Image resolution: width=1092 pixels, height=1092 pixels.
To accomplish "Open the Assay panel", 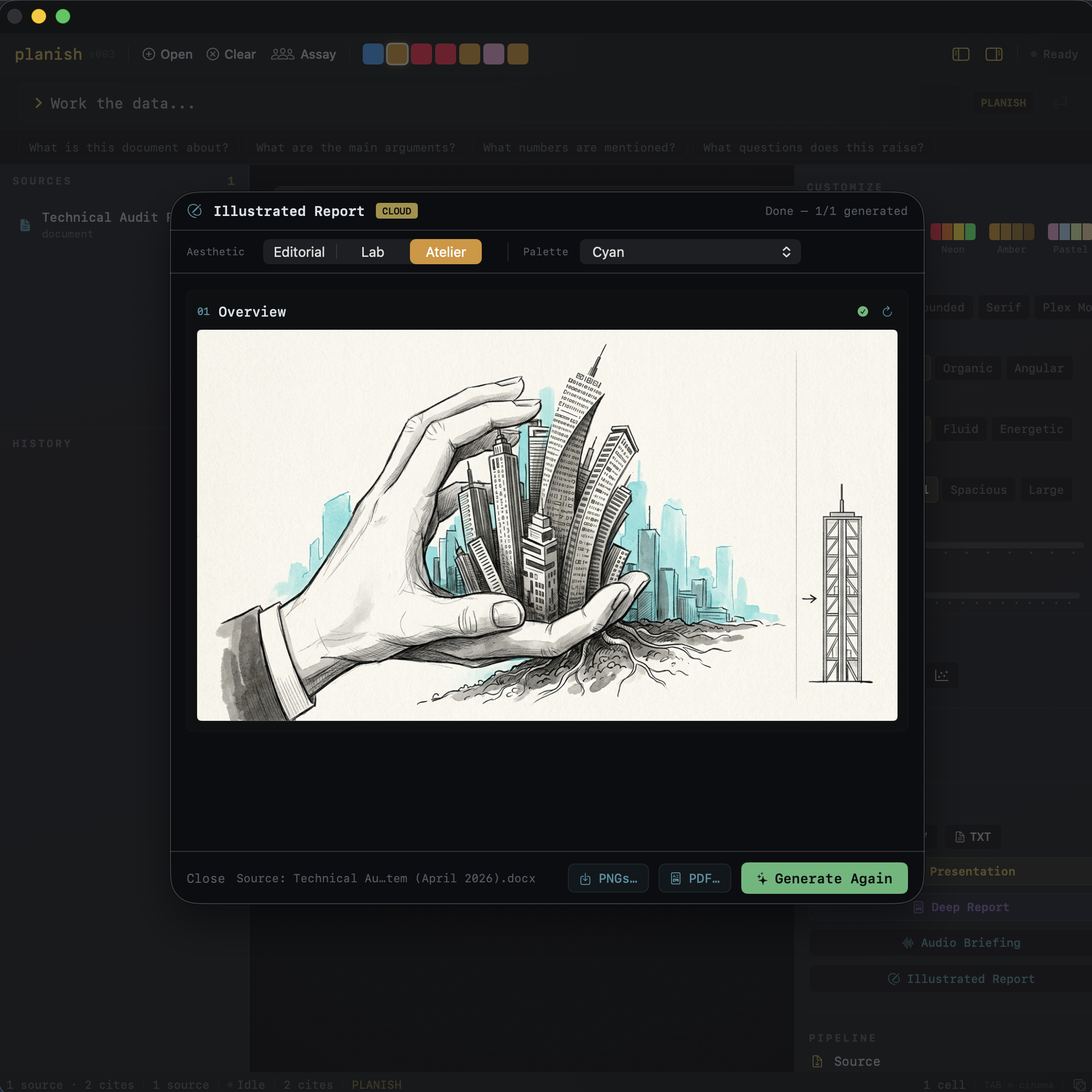I will tap(283, 53).
